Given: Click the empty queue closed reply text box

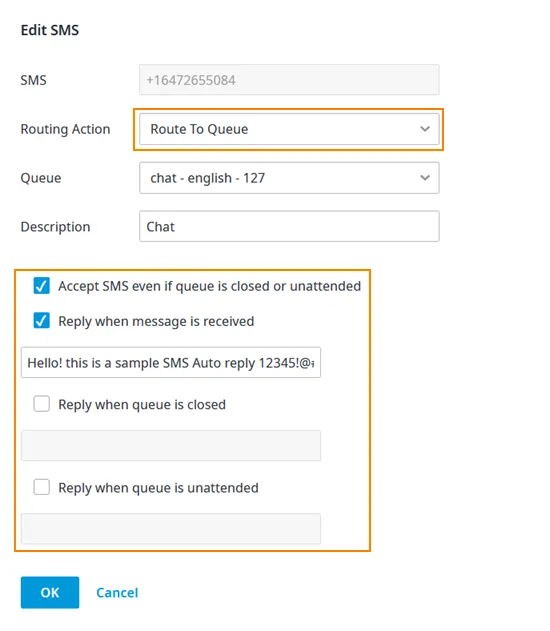Looking at the screenshot, I should pos(171,445).
